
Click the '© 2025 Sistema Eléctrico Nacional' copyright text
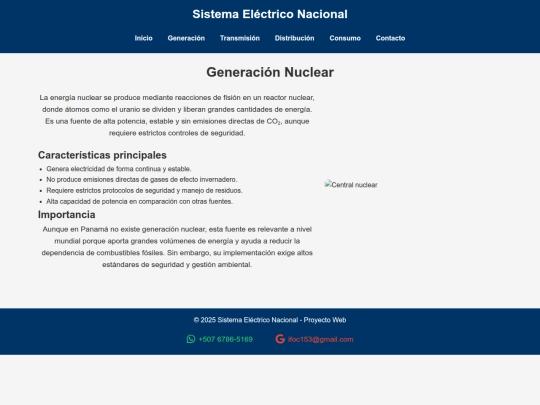[270, 320]
